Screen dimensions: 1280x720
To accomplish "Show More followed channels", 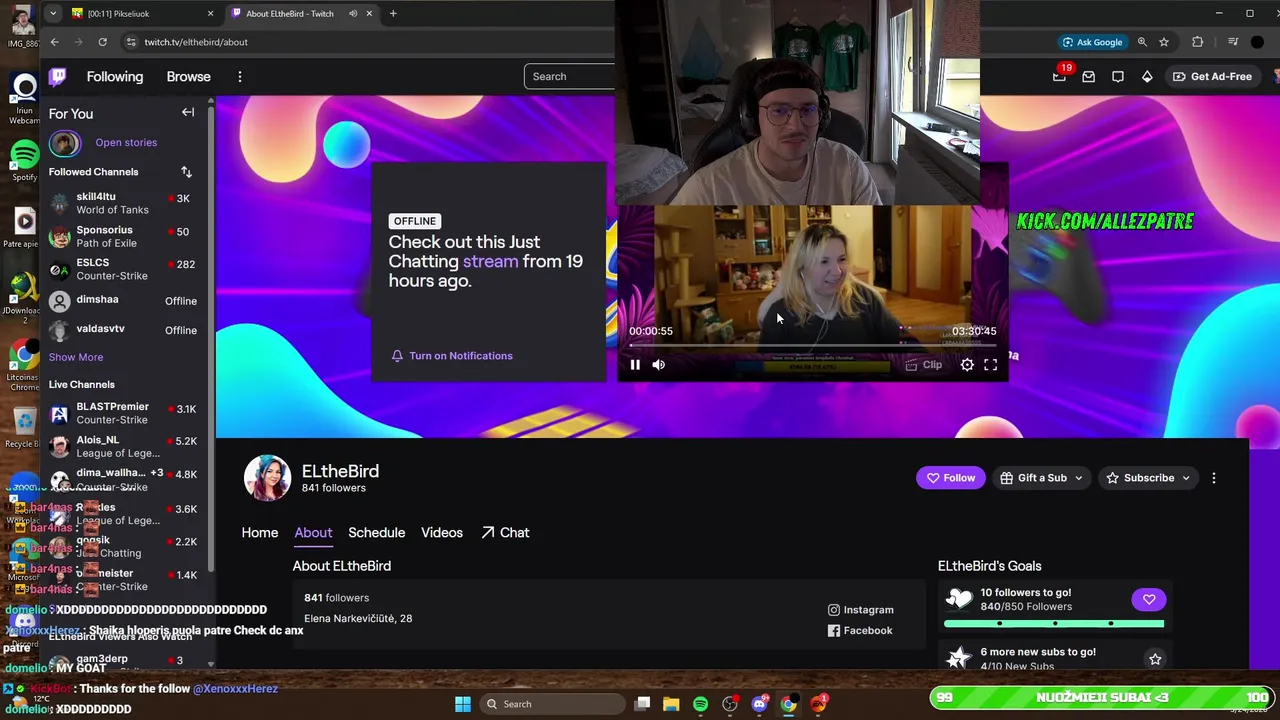I will click(76, 357).
